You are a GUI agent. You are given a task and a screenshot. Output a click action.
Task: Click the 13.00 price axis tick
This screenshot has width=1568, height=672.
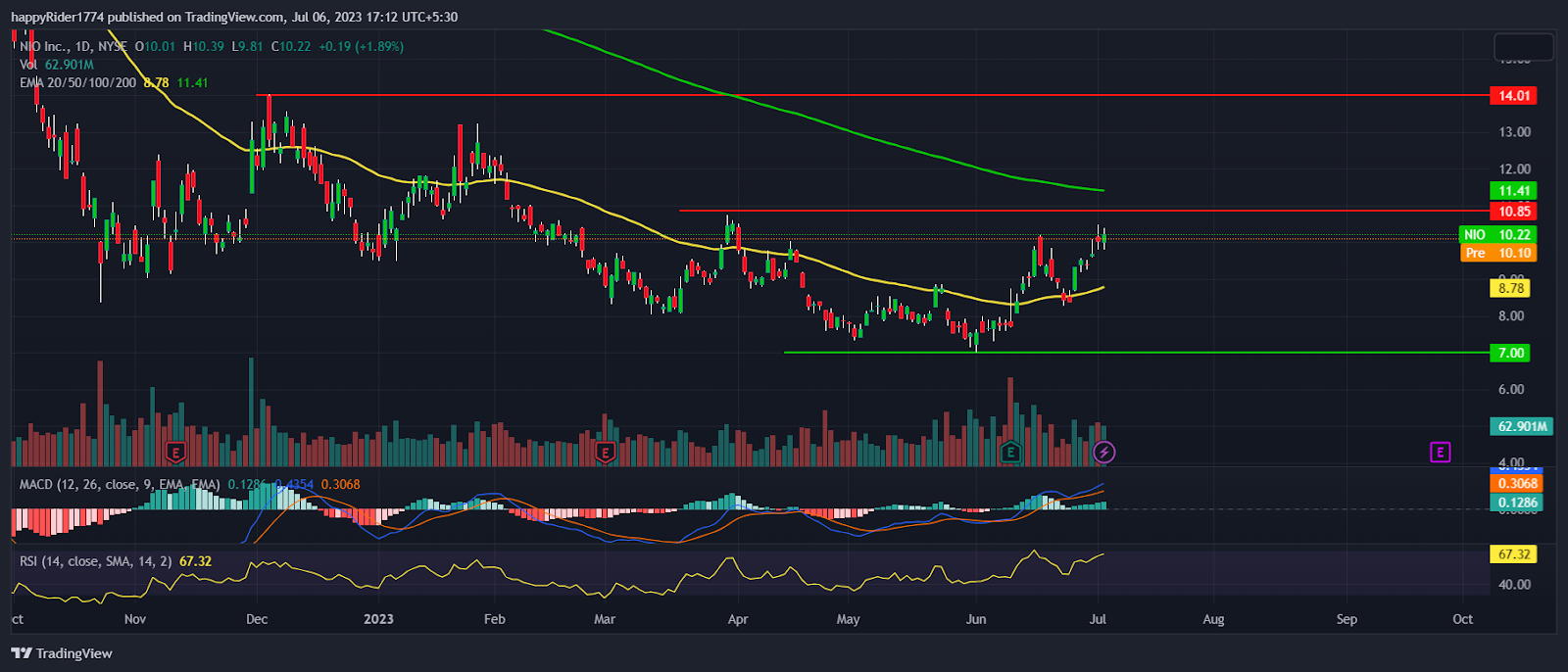(1514, 132)
